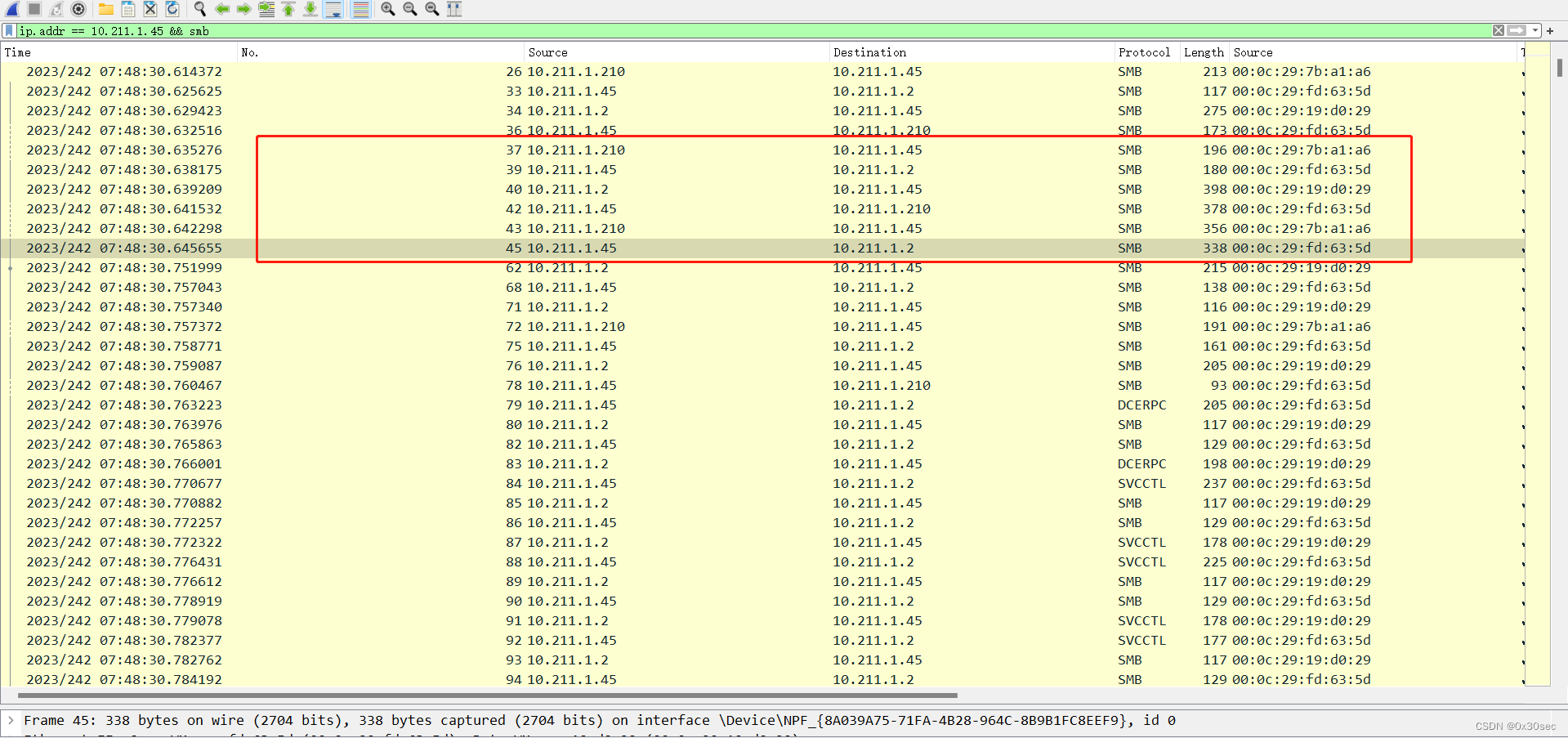Go forward to the next packet in history
This screenshot has height=738, width=1568.
click(x=244, y=9)
